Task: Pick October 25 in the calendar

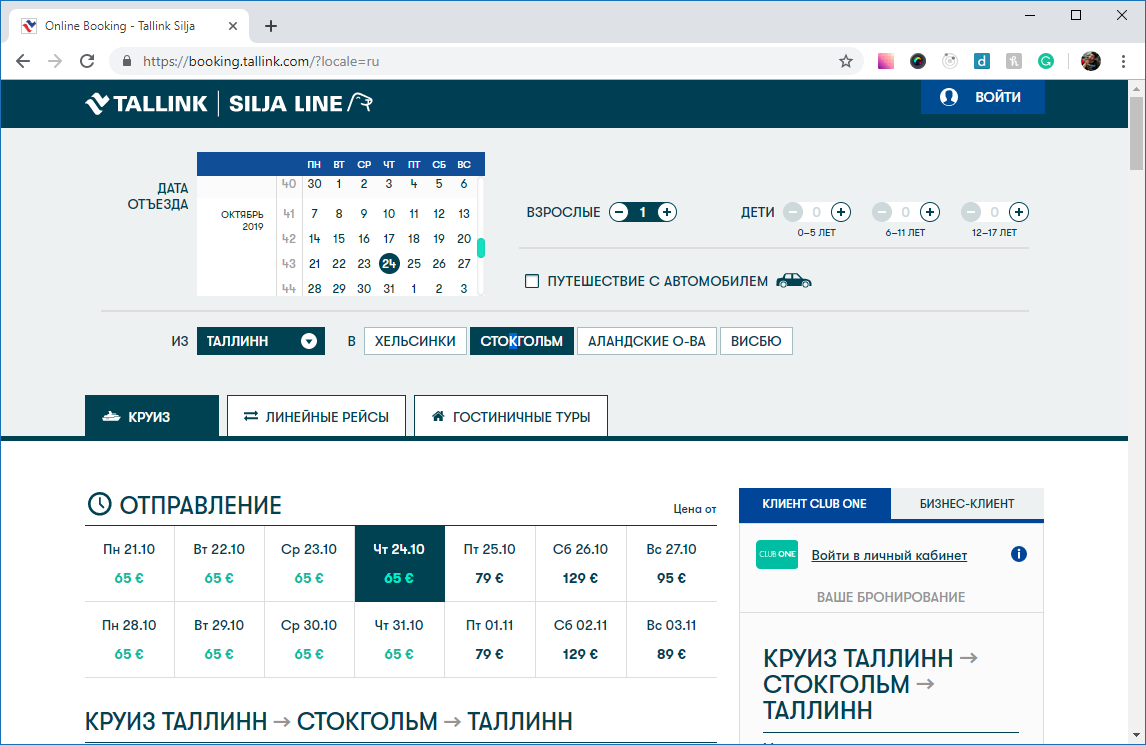Action: click(414, 264)
